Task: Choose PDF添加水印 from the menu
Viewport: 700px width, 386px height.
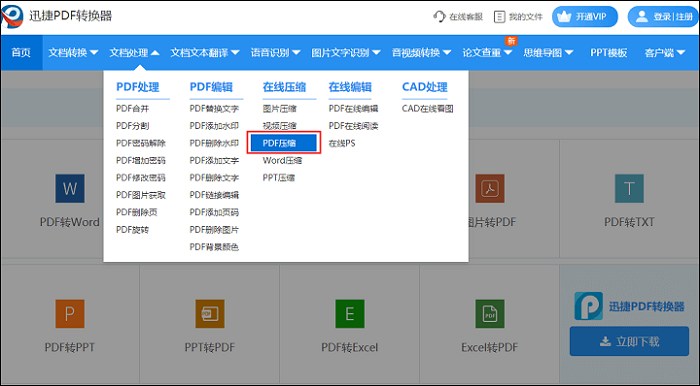Action: pos(214,126)
